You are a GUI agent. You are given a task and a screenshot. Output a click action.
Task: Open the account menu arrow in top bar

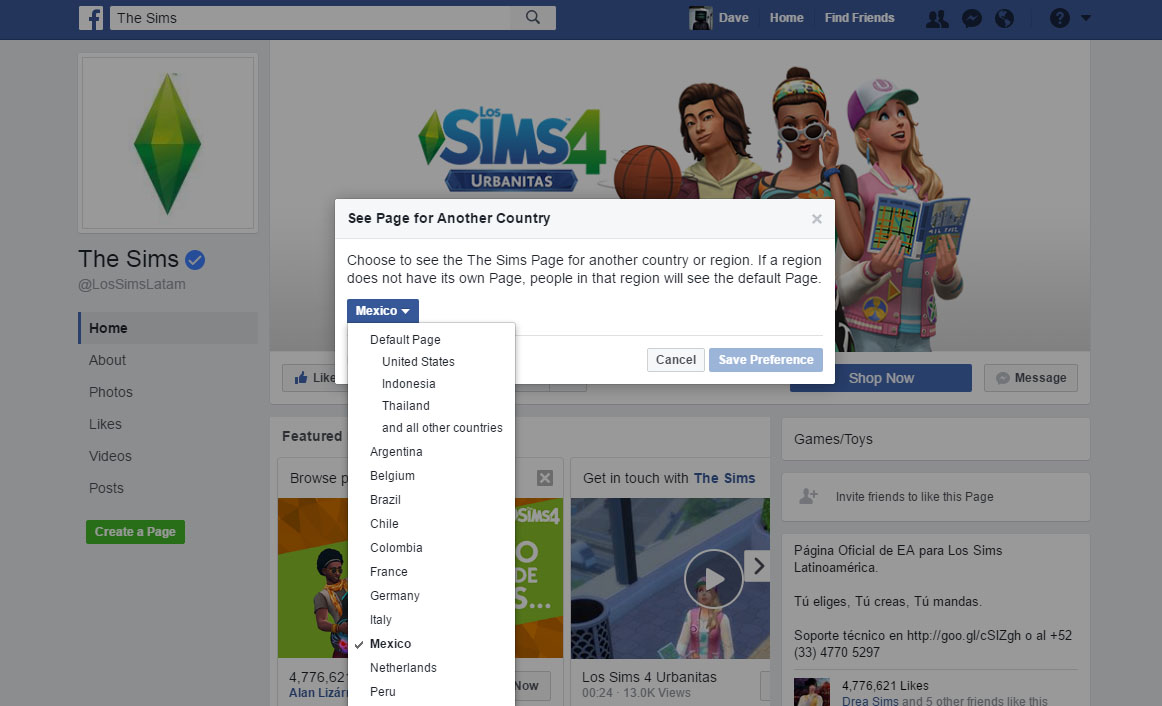(x=1086, y=18)
